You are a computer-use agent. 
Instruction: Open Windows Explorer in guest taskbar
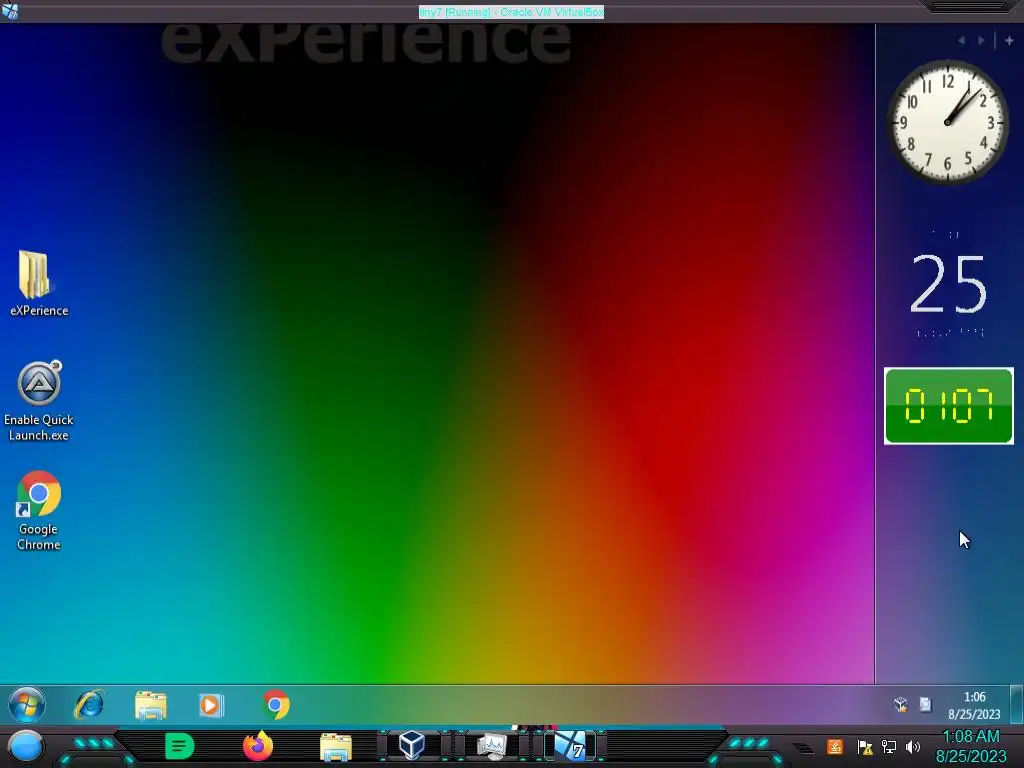[150, 705]
